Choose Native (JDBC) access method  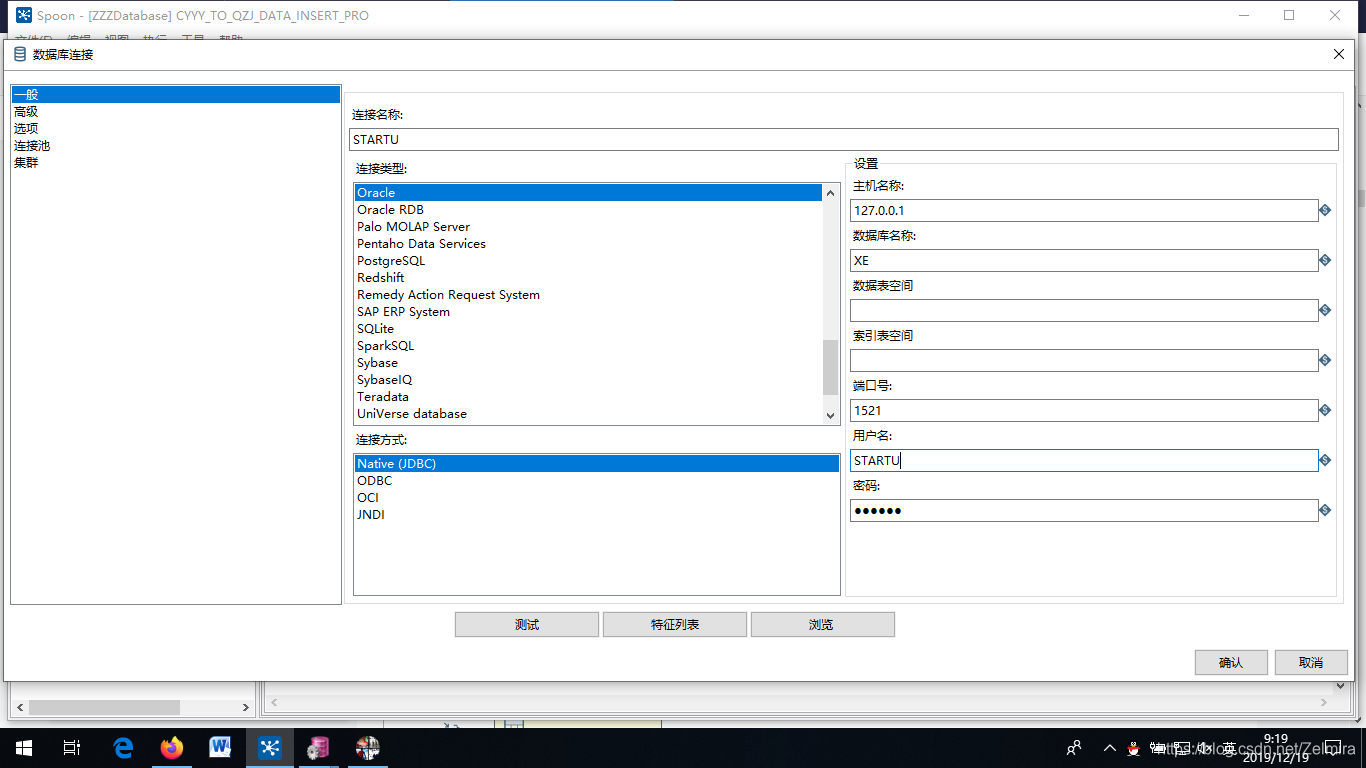point(597,464)
